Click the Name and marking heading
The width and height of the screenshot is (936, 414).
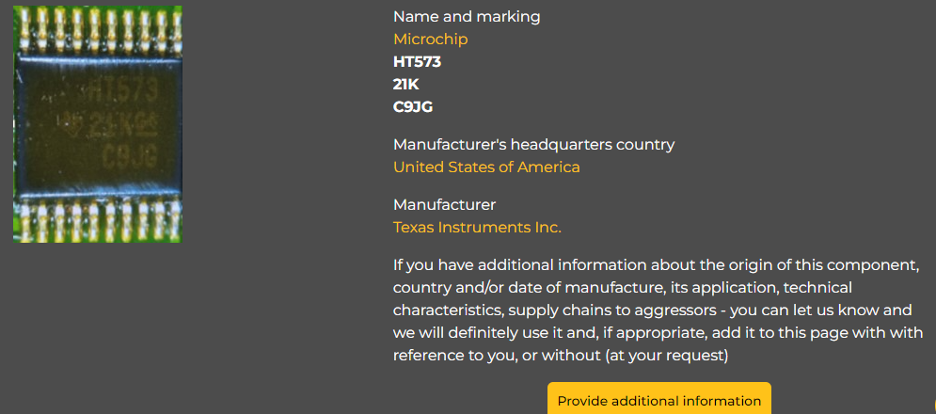[466, 16]
